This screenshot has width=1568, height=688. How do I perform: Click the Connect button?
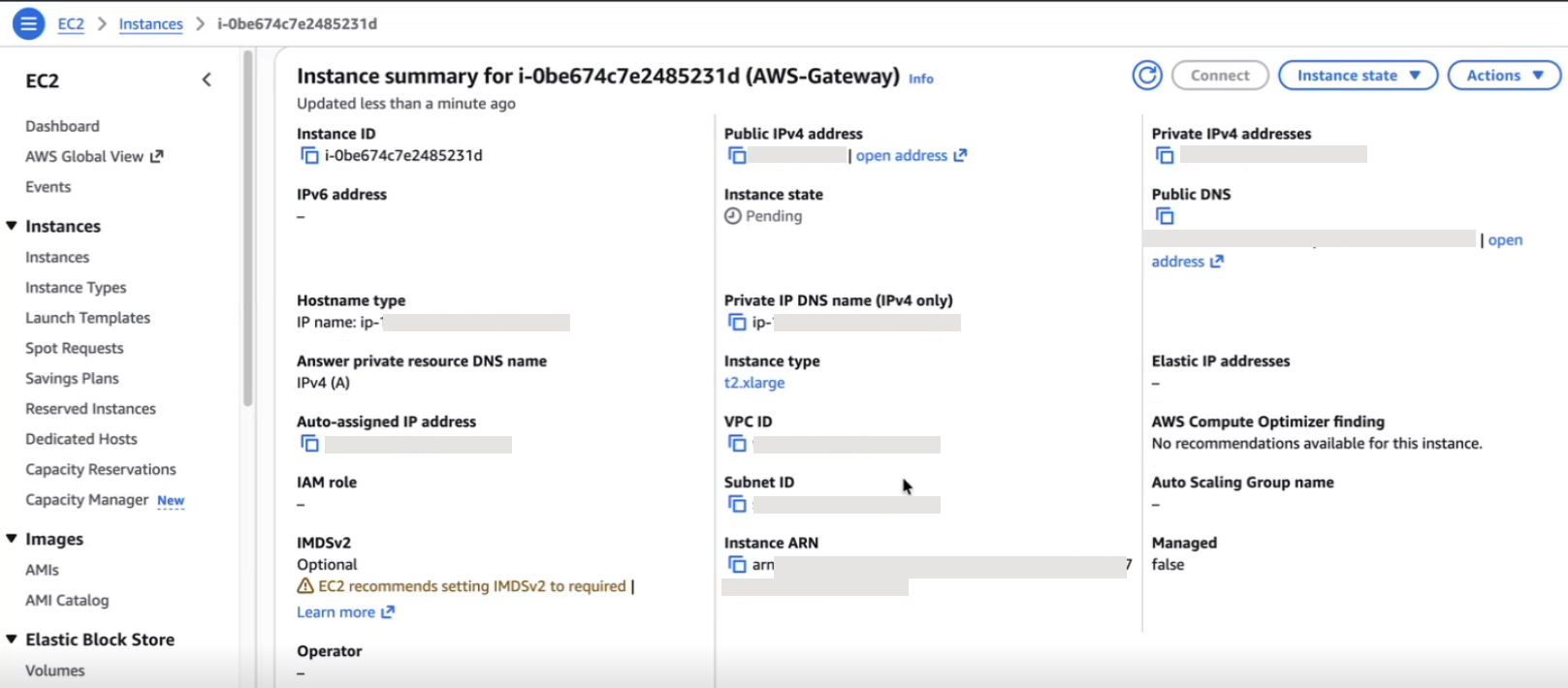pyautogui.click(x=1219, y=76)
